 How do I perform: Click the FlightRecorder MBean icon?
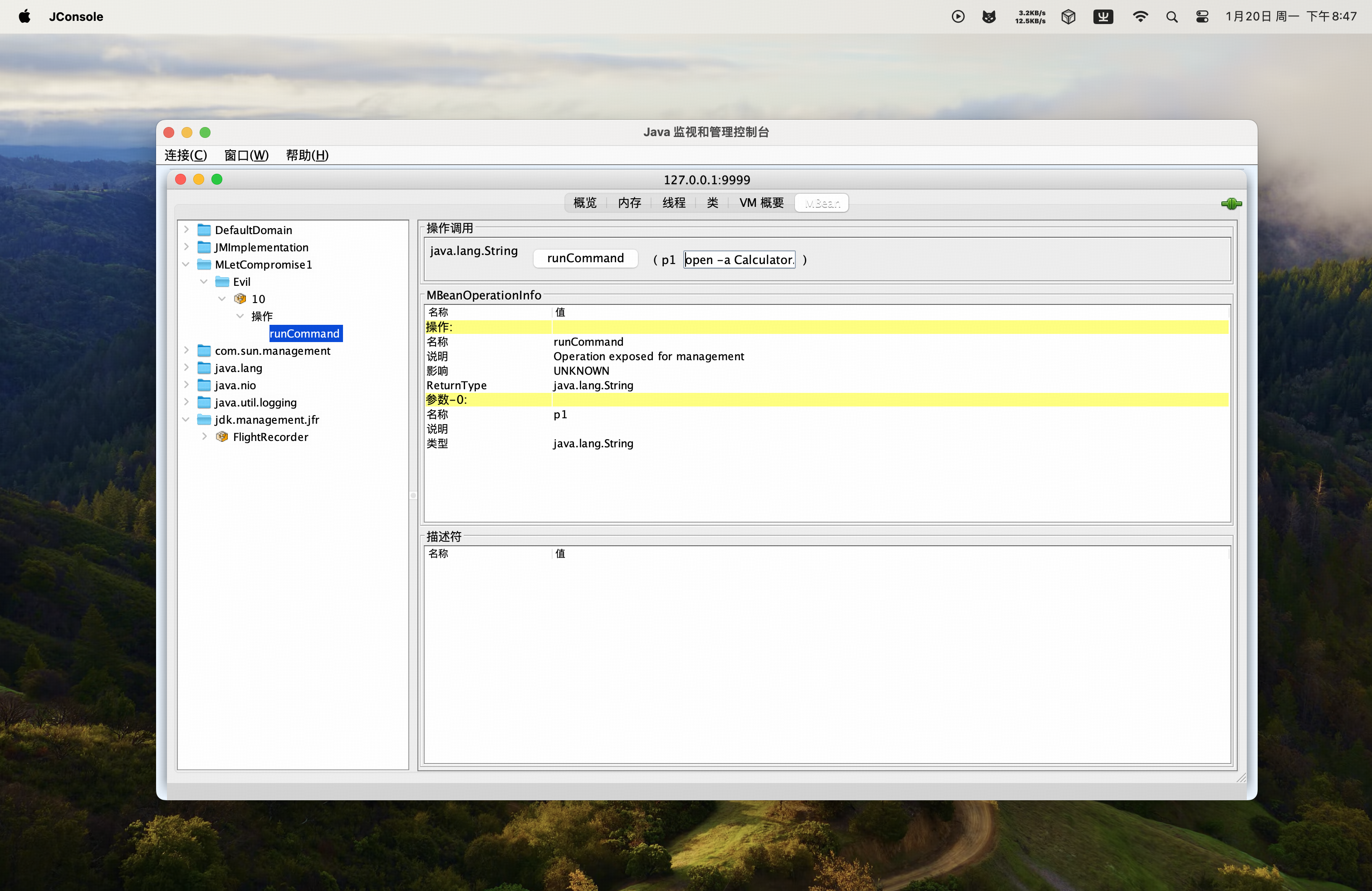tap(222, 437)
